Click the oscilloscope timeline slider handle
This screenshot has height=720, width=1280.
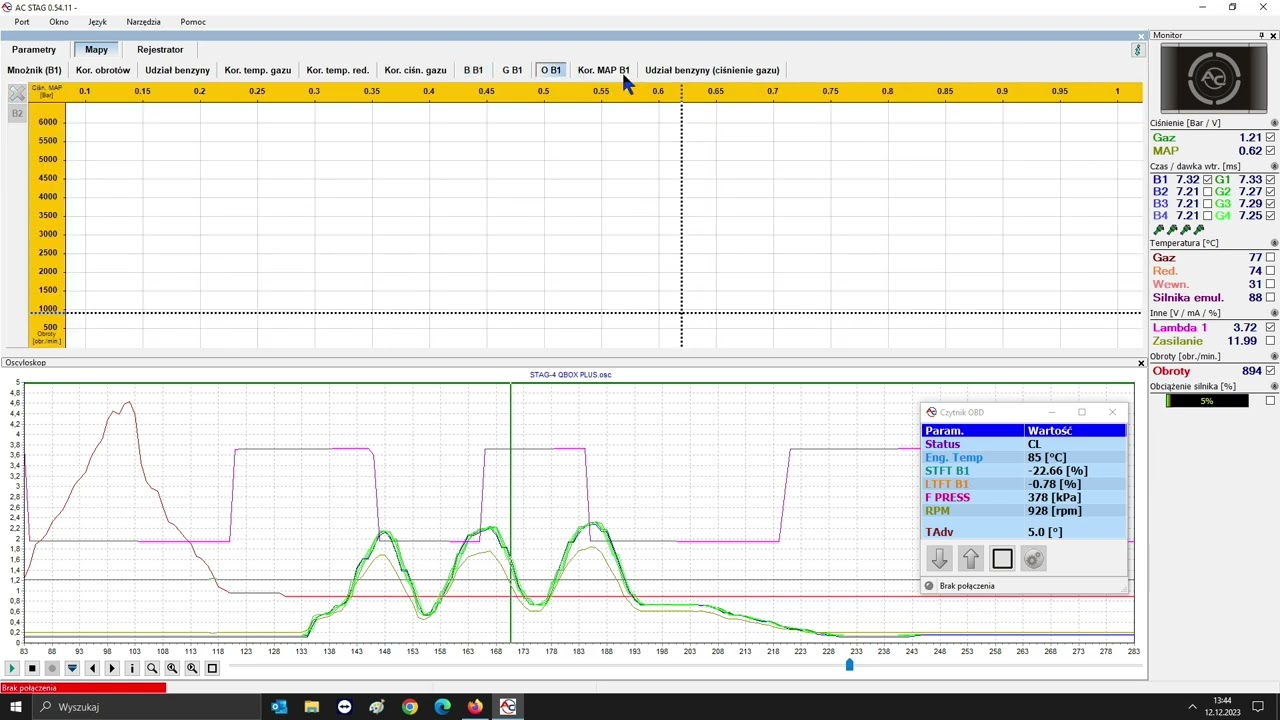pyautogui.click(x=849, y=664)
